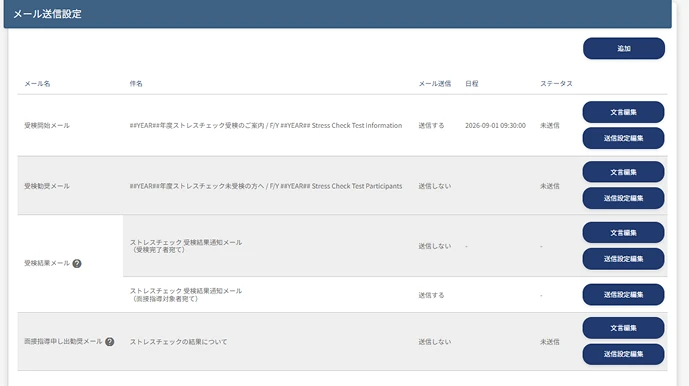Viewport: 689px width, 386px height.
Task: Click the 面接指導申し出勧奨メール label
Action: [63, 341]
